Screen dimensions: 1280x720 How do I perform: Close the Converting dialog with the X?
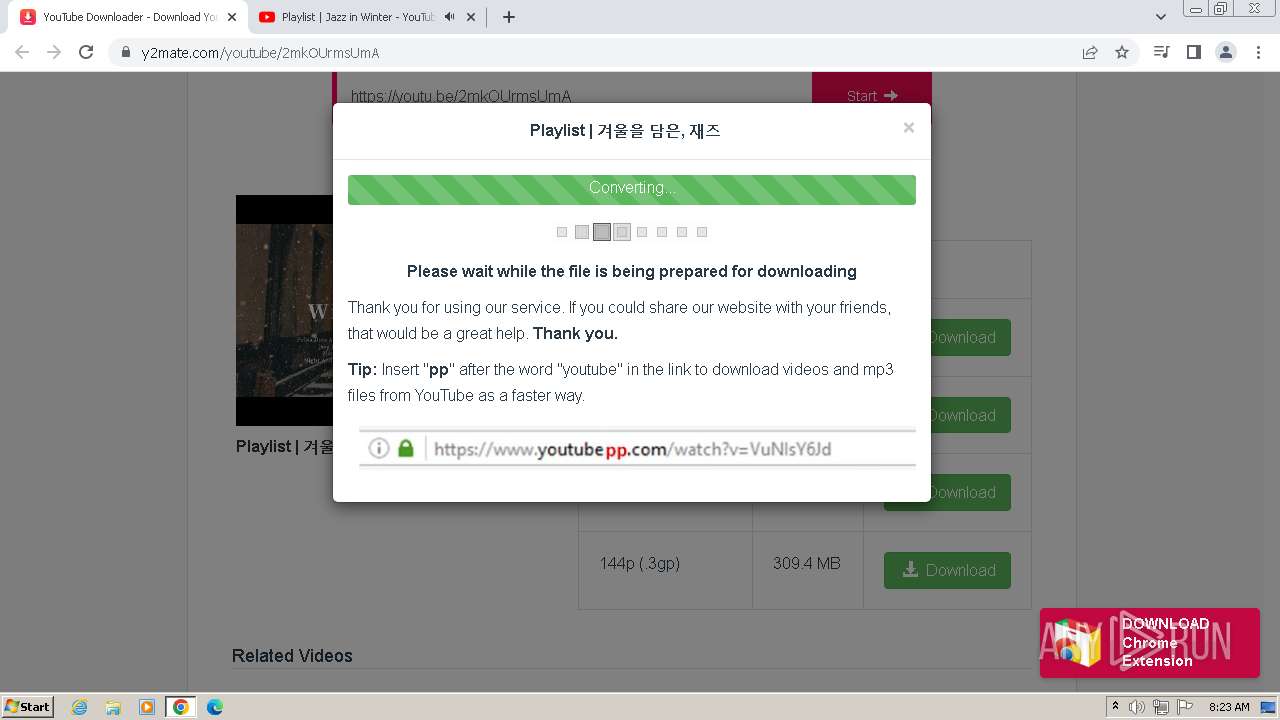click(908, 127)
